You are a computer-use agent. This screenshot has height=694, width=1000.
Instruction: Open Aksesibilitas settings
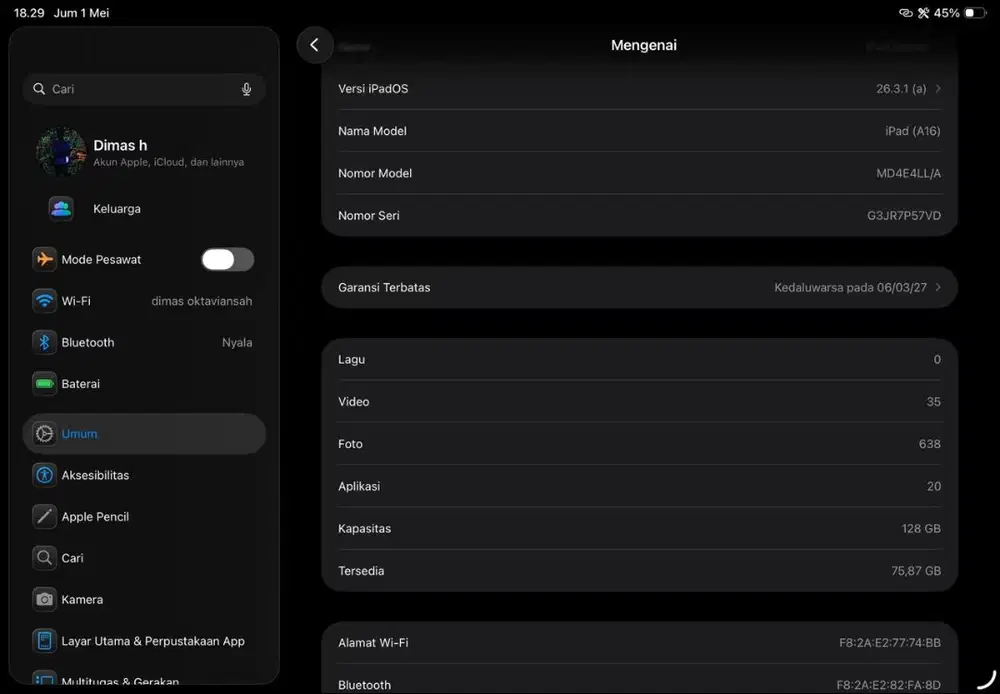(x=144, y=475)
